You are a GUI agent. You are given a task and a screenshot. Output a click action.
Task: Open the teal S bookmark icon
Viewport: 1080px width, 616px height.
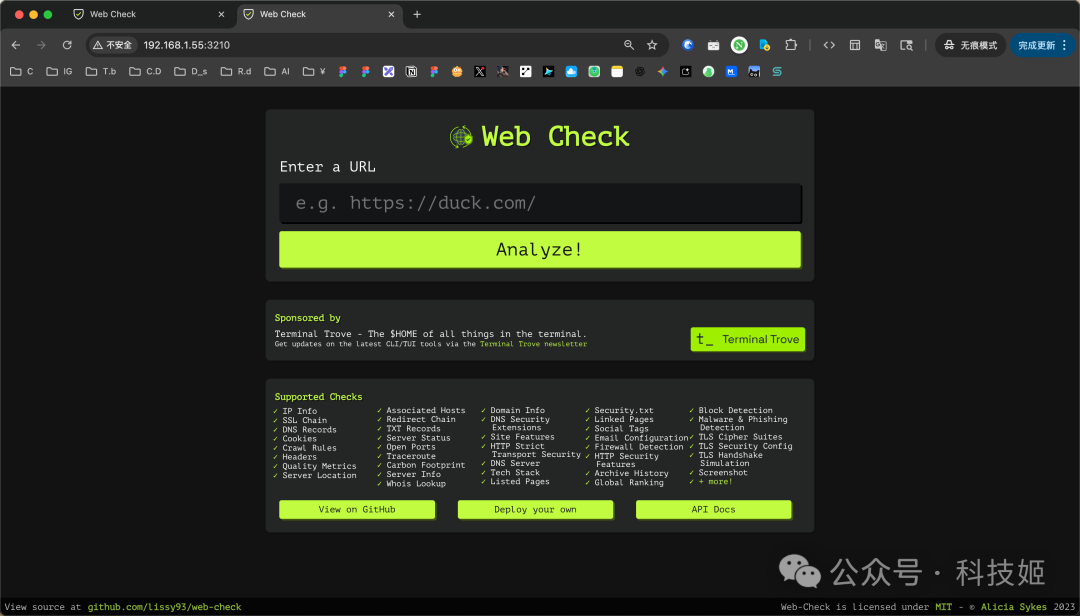click(x=777, y=71)
